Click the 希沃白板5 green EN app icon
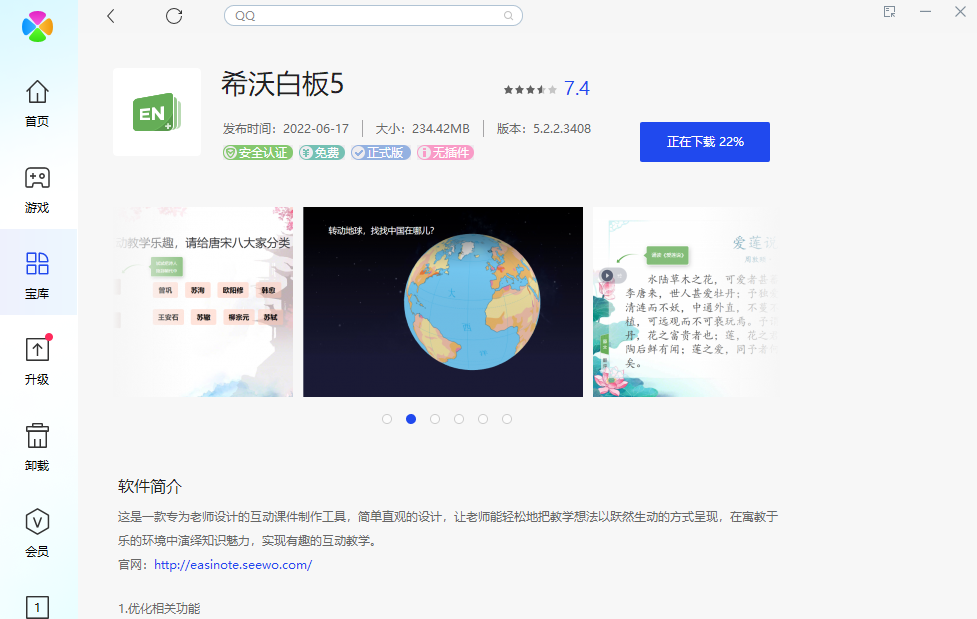 (x=157, y=112)
